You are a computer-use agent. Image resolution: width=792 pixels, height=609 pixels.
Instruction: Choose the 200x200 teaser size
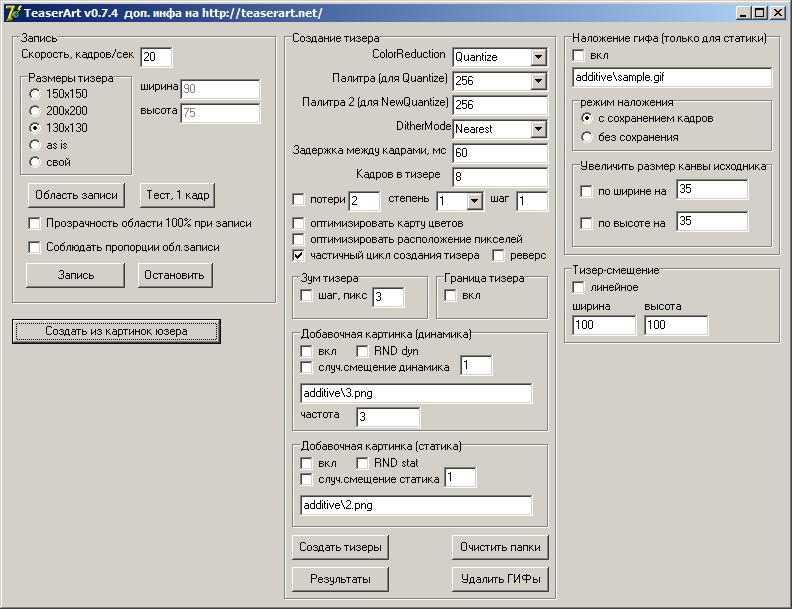[x=36, y=110]
